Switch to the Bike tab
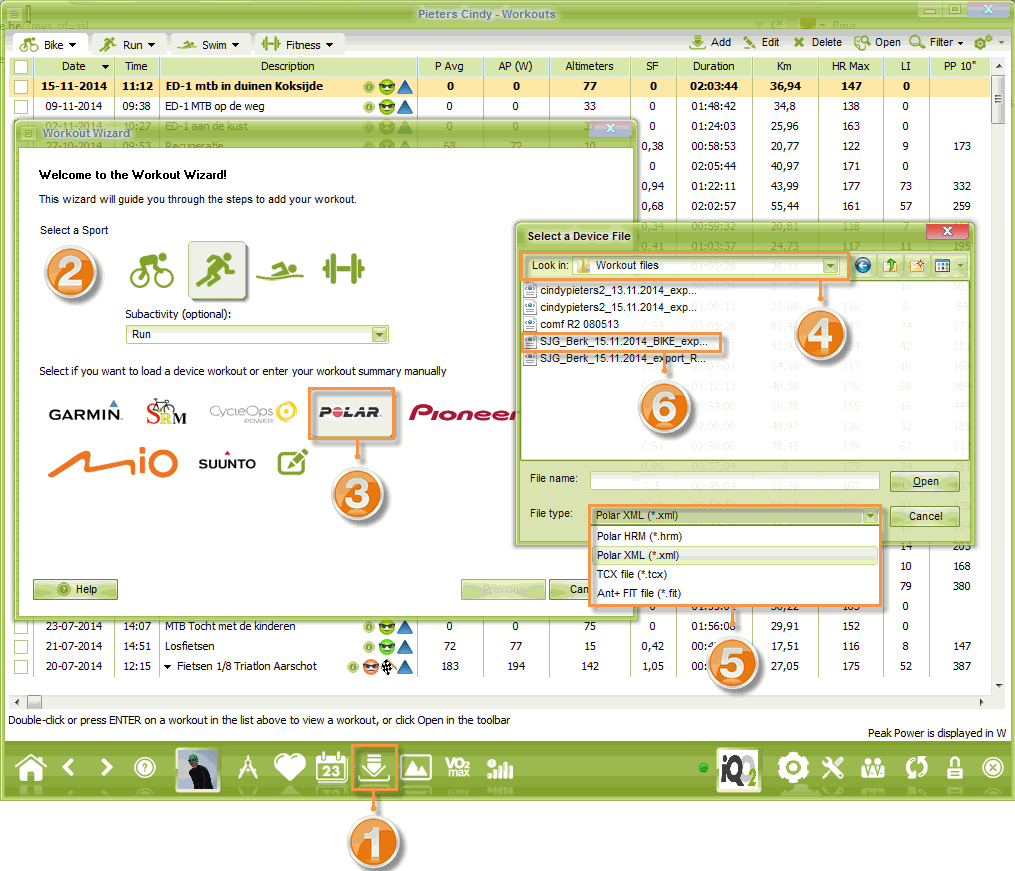1015x871 pixels. tap(48, 45)
